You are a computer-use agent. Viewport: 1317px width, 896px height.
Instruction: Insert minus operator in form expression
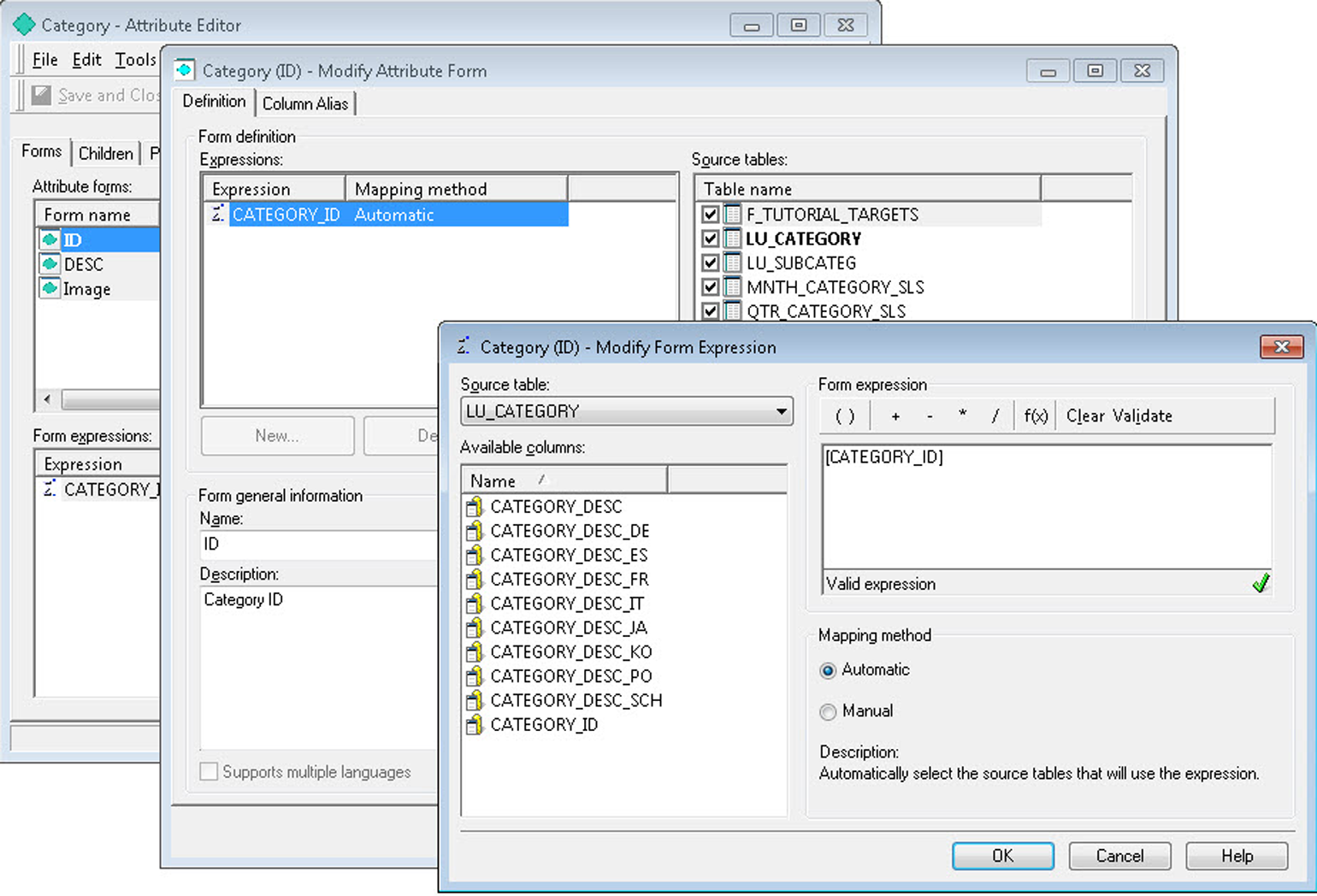click(x=930, y=416)
